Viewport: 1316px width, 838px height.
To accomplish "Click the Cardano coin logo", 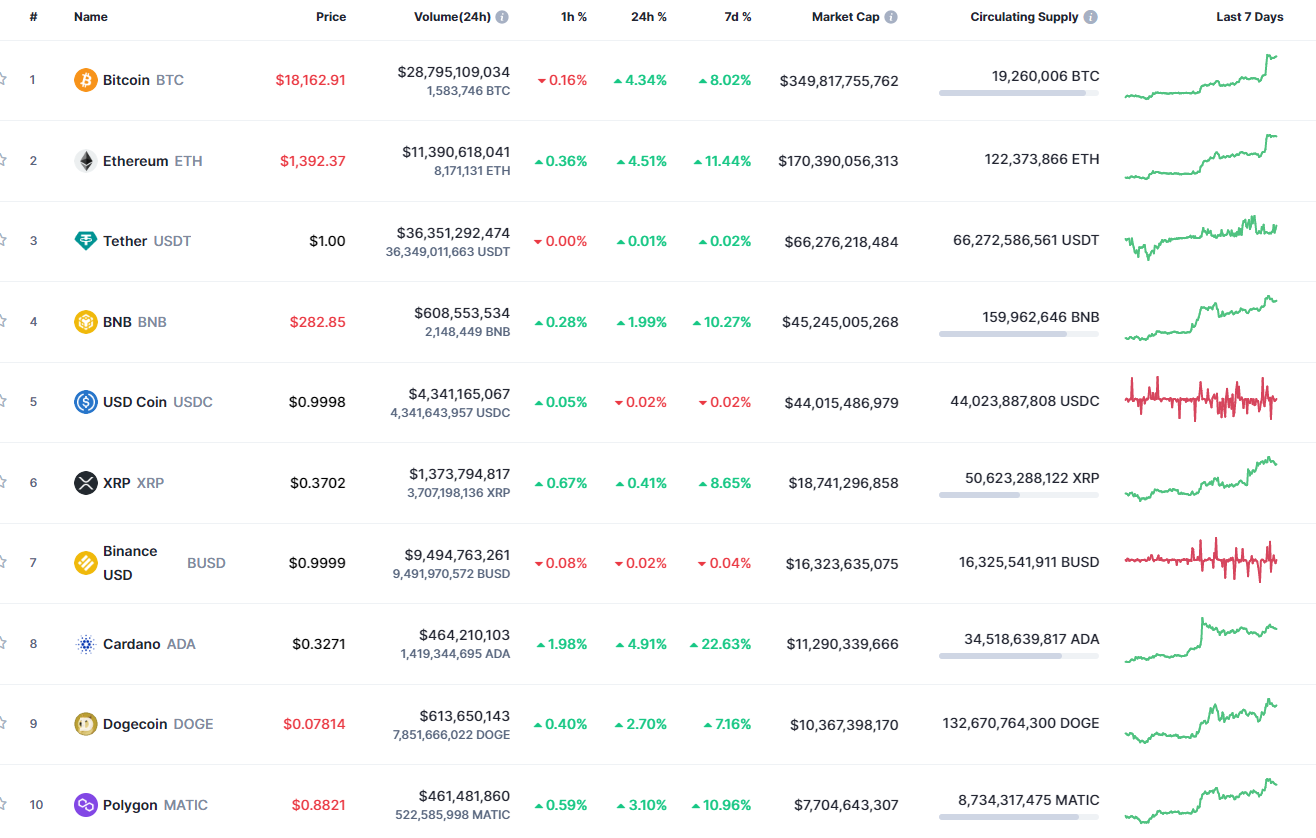I will click(84, 644).
